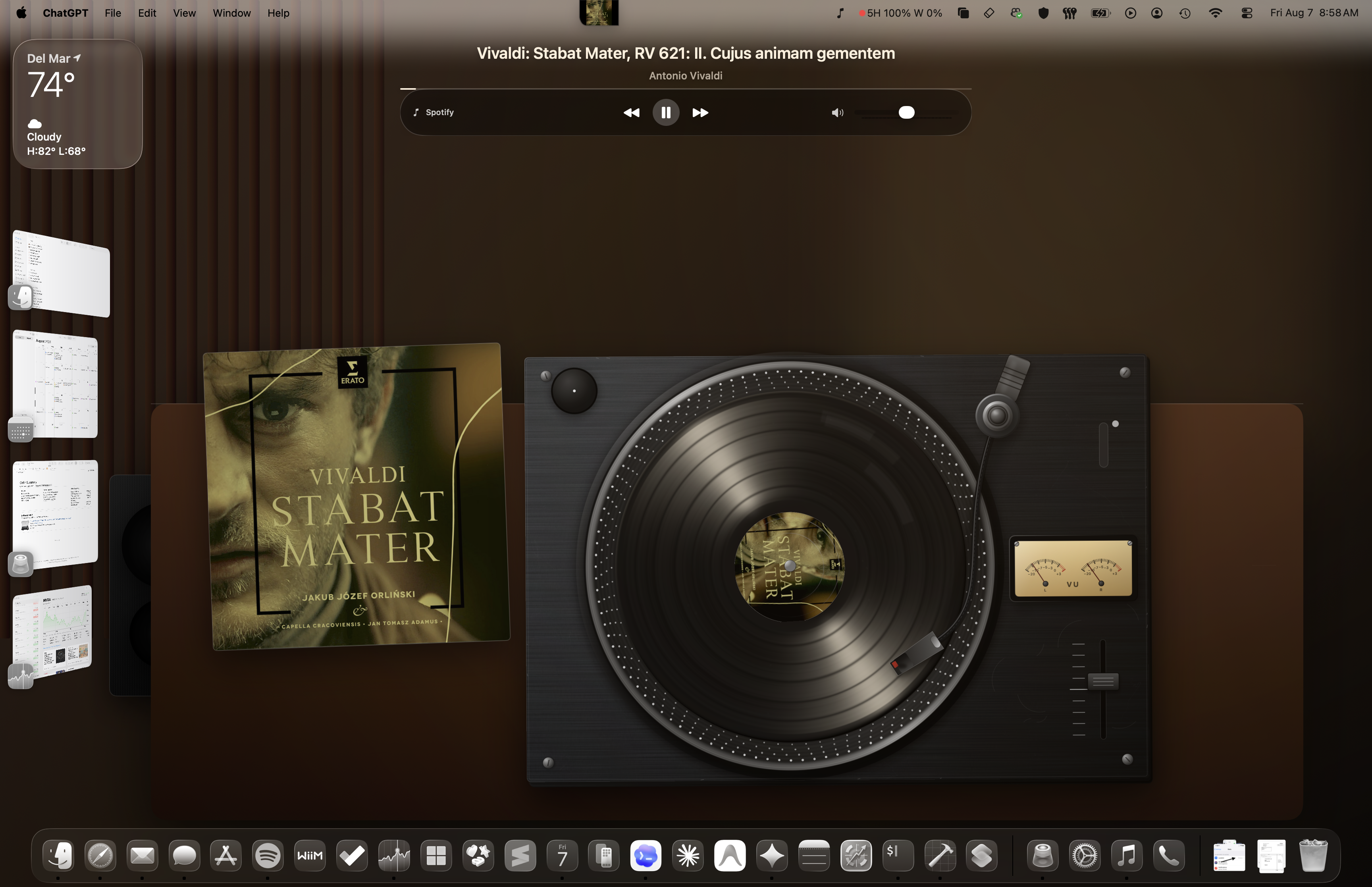Move the turntable pitch fader

coord(1102,681)
